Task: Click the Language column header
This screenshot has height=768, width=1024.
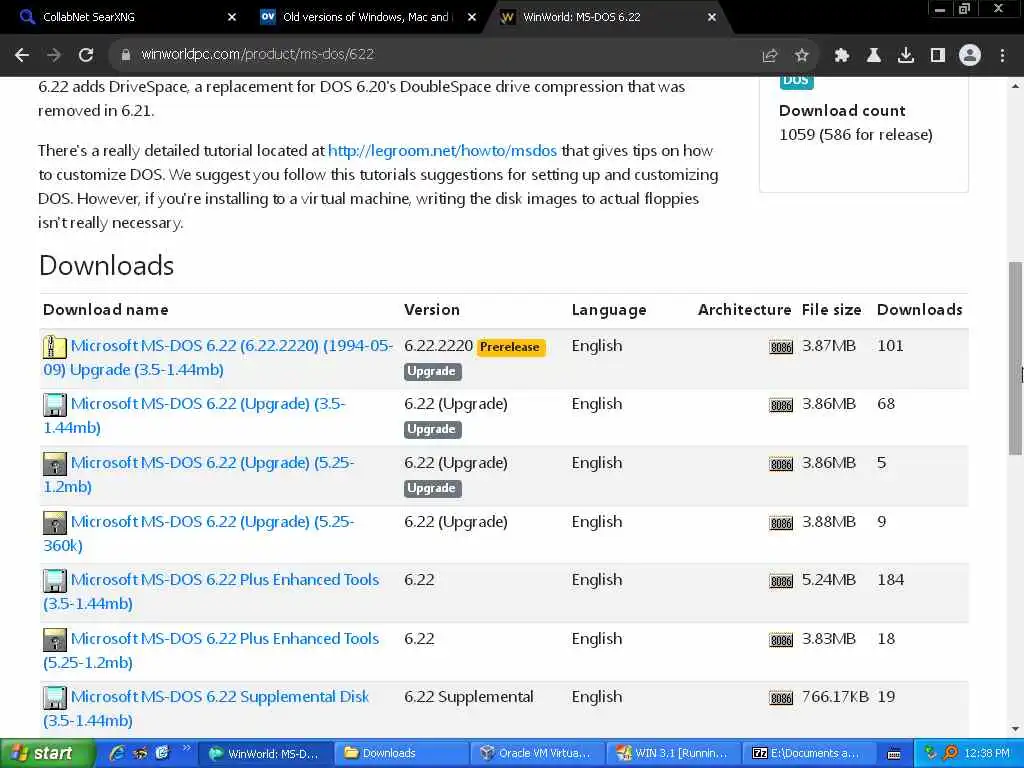Action: point(609,310)
